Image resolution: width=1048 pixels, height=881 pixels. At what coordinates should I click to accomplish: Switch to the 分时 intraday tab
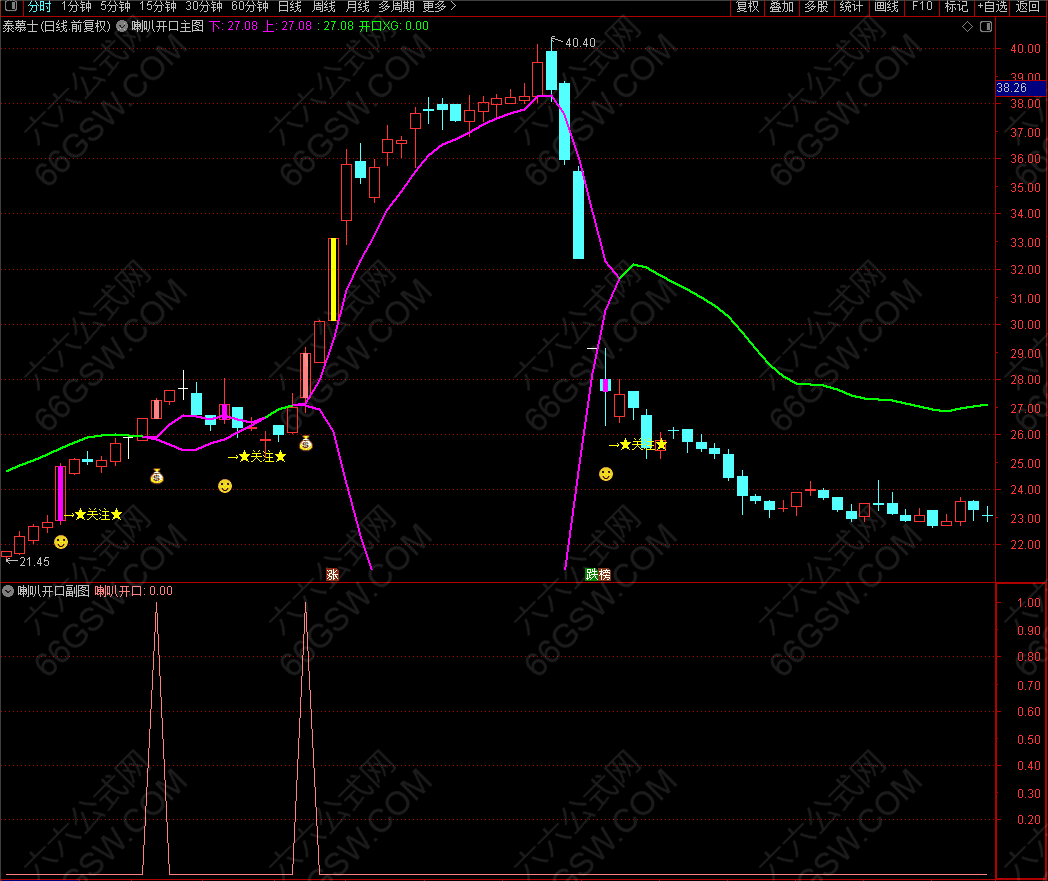(39, 7)
